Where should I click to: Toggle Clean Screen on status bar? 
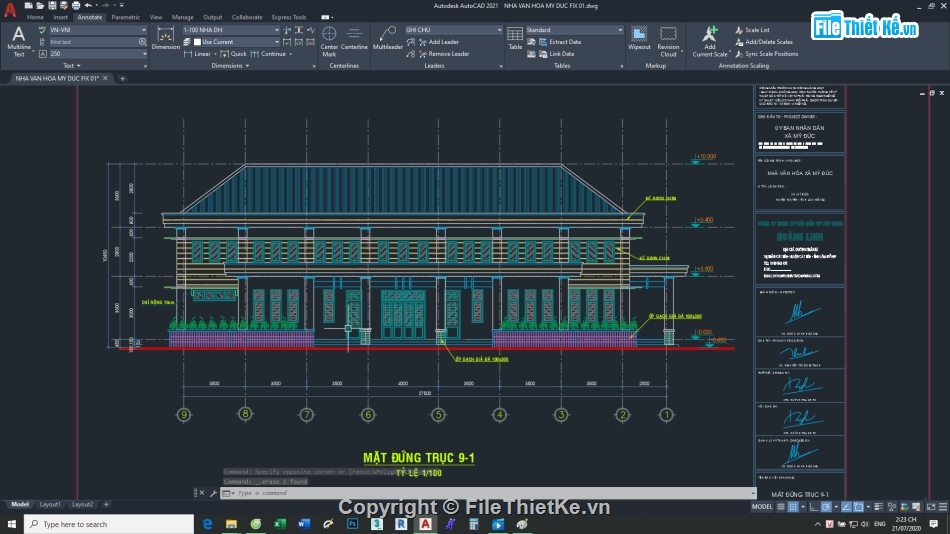(931, 507)
